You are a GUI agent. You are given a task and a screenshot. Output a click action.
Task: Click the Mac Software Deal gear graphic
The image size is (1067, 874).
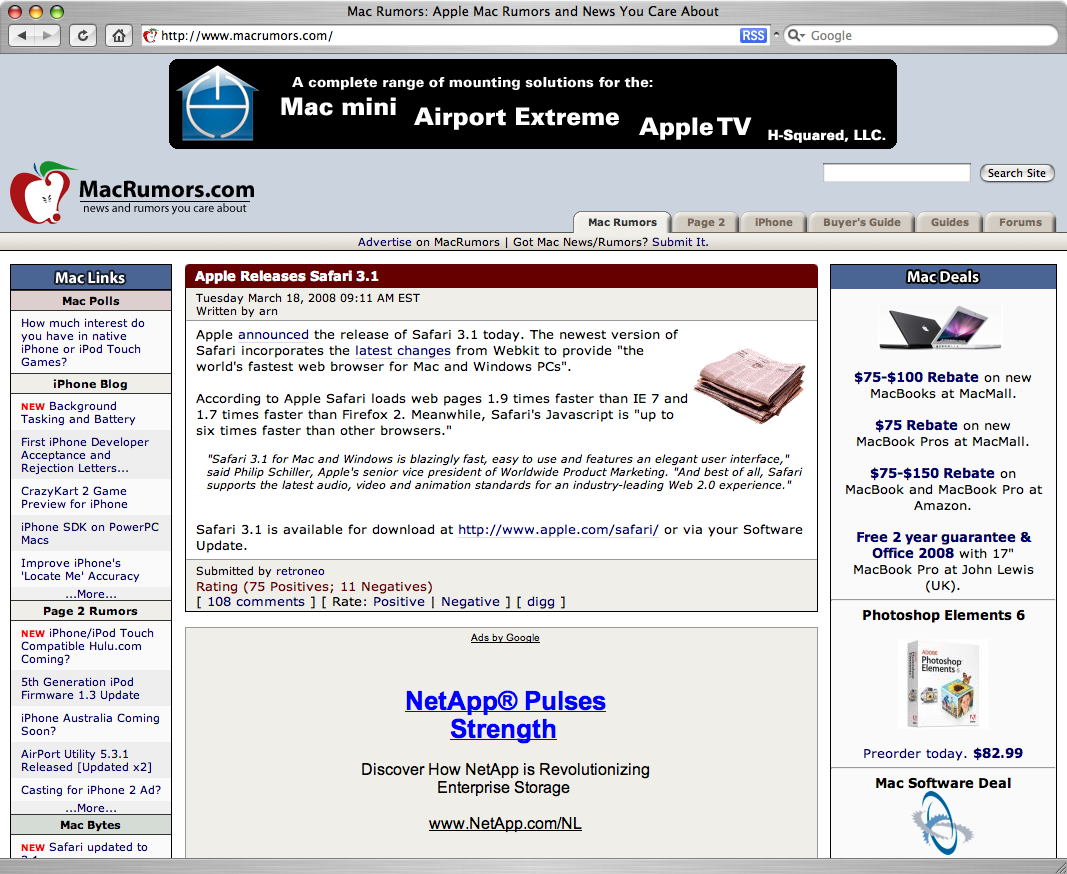[x=942, y=824]
